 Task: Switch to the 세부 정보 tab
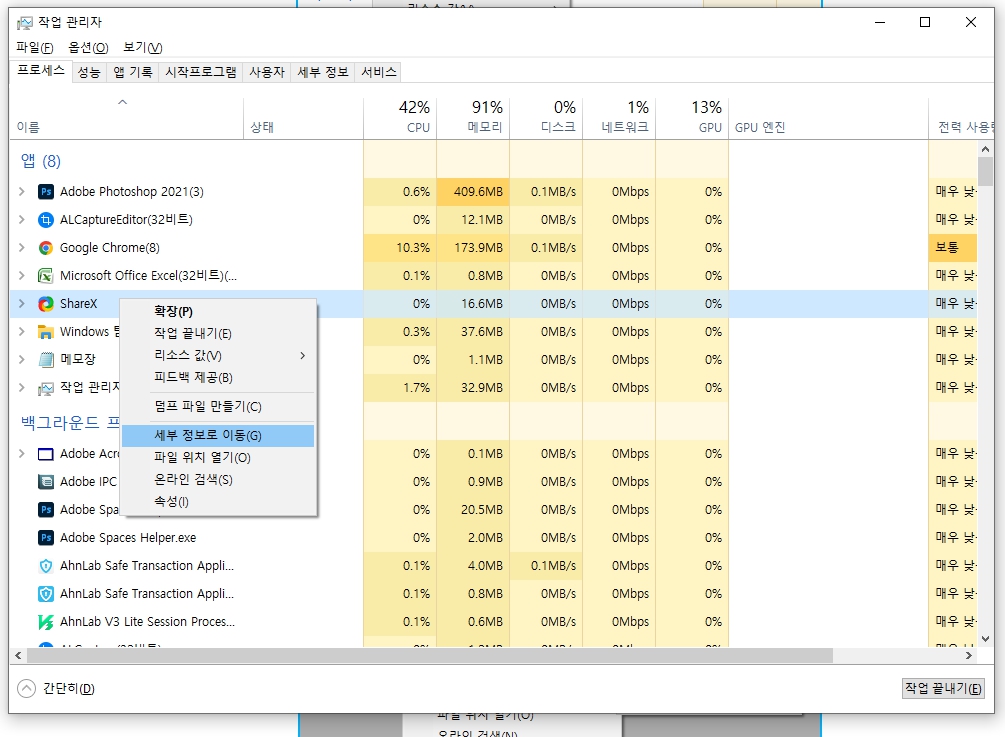click(322, 72)
